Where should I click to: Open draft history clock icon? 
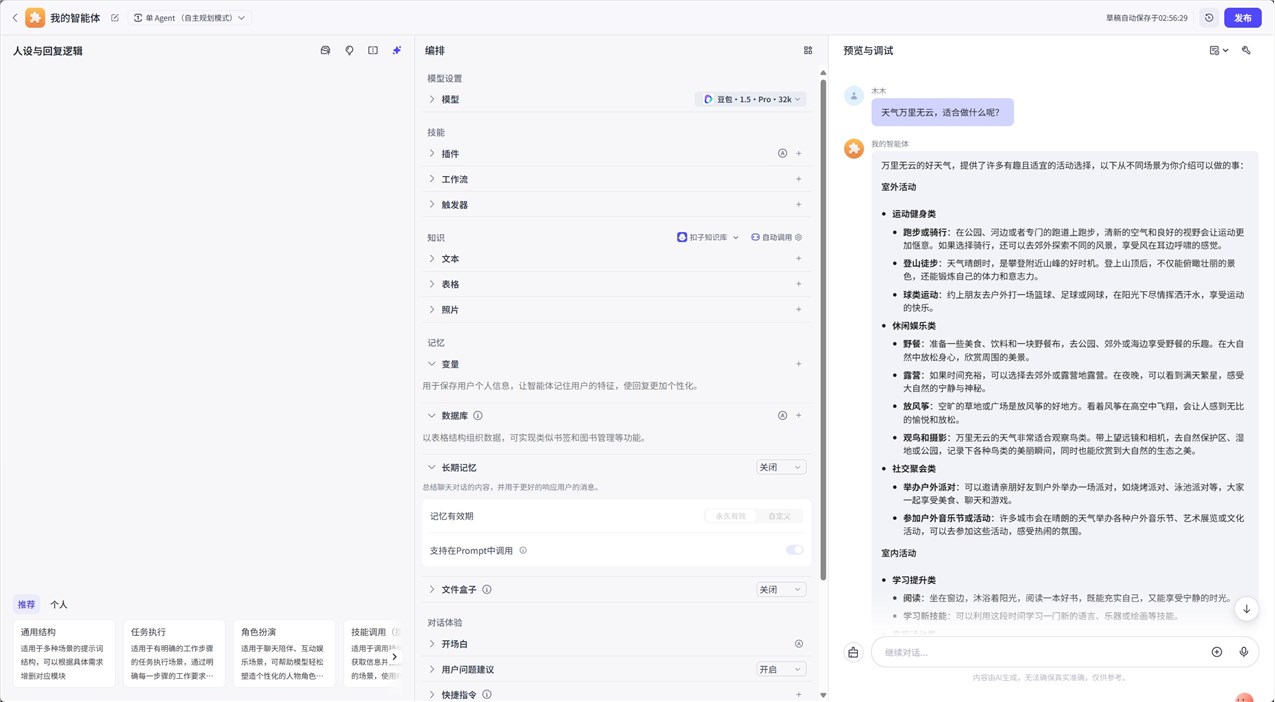coord(1209,18)
